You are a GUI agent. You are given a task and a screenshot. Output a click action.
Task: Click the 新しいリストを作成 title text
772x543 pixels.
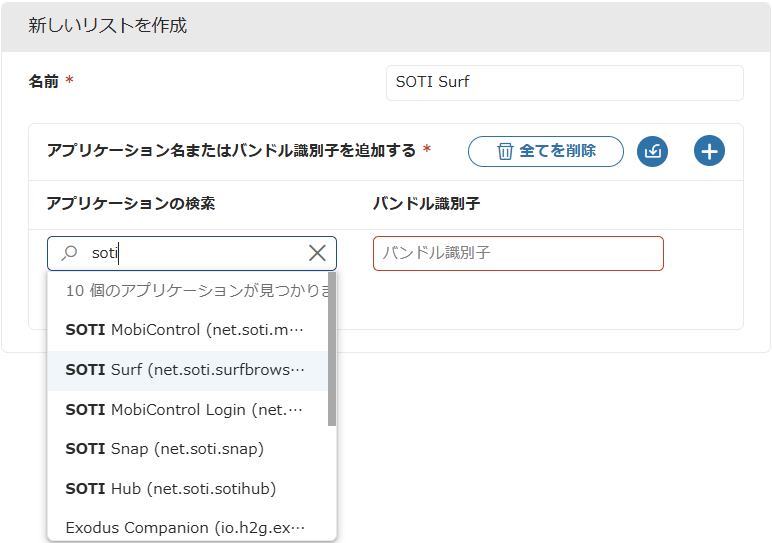coord(107,26)
